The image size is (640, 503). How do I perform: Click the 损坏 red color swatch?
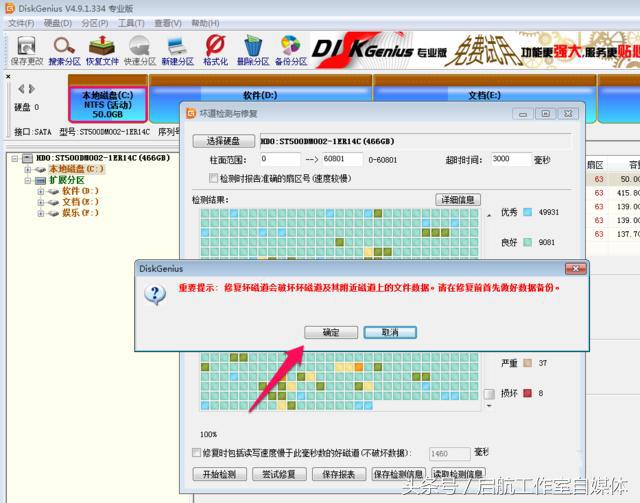click(528, 393)
